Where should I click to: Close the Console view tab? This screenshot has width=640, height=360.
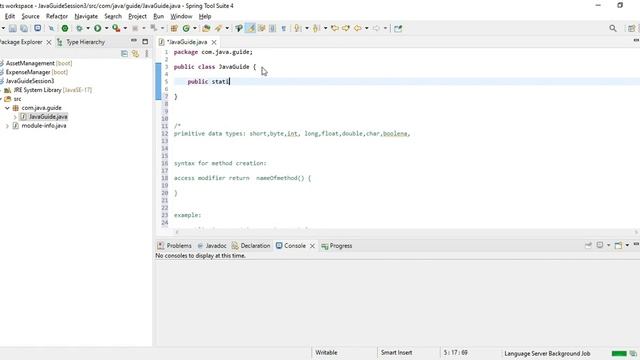tap(312, 246)
